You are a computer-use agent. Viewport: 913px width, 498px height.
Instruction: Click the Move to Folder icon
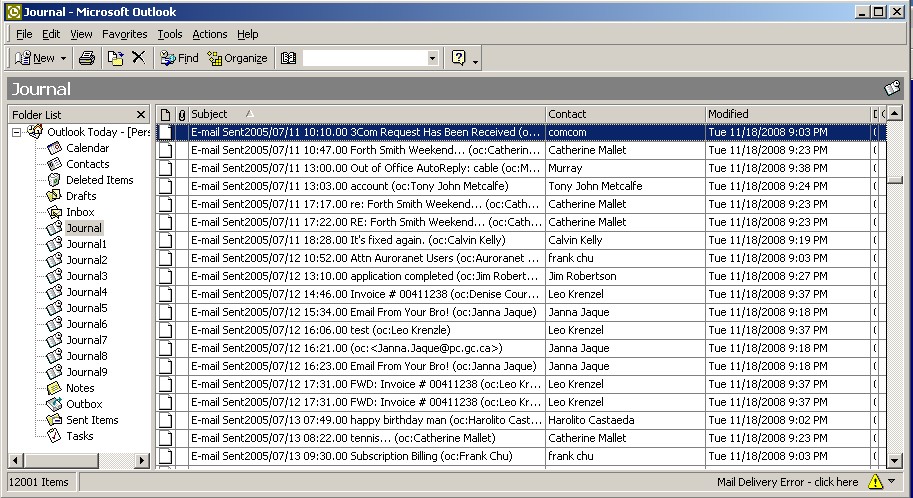pyautogui.click(x=115, y=58)
